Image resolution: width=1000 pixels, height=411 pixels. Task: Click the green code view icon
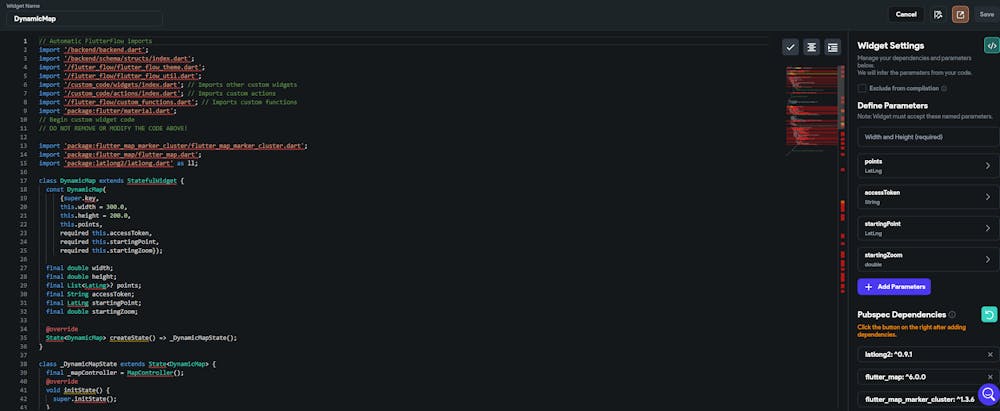click(x=990, y=45)
